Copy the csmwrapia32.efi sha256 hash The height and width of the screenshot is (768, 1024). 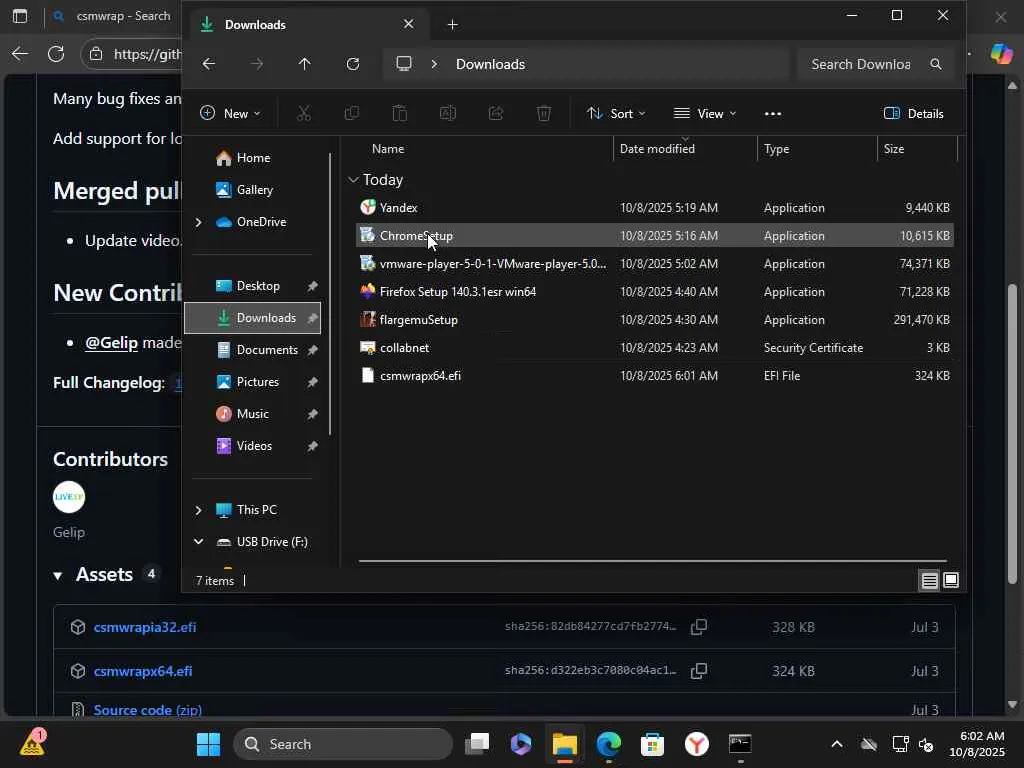[699, 627]
